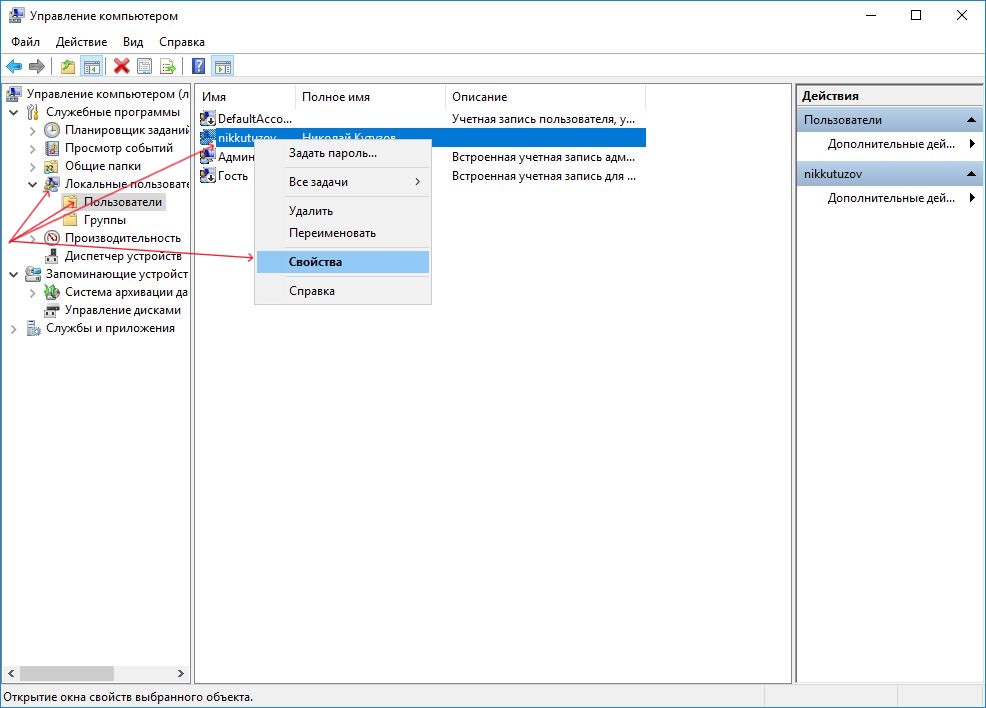Select the Гость user account icon
The image size is (986, 708).
coord(208,176)
